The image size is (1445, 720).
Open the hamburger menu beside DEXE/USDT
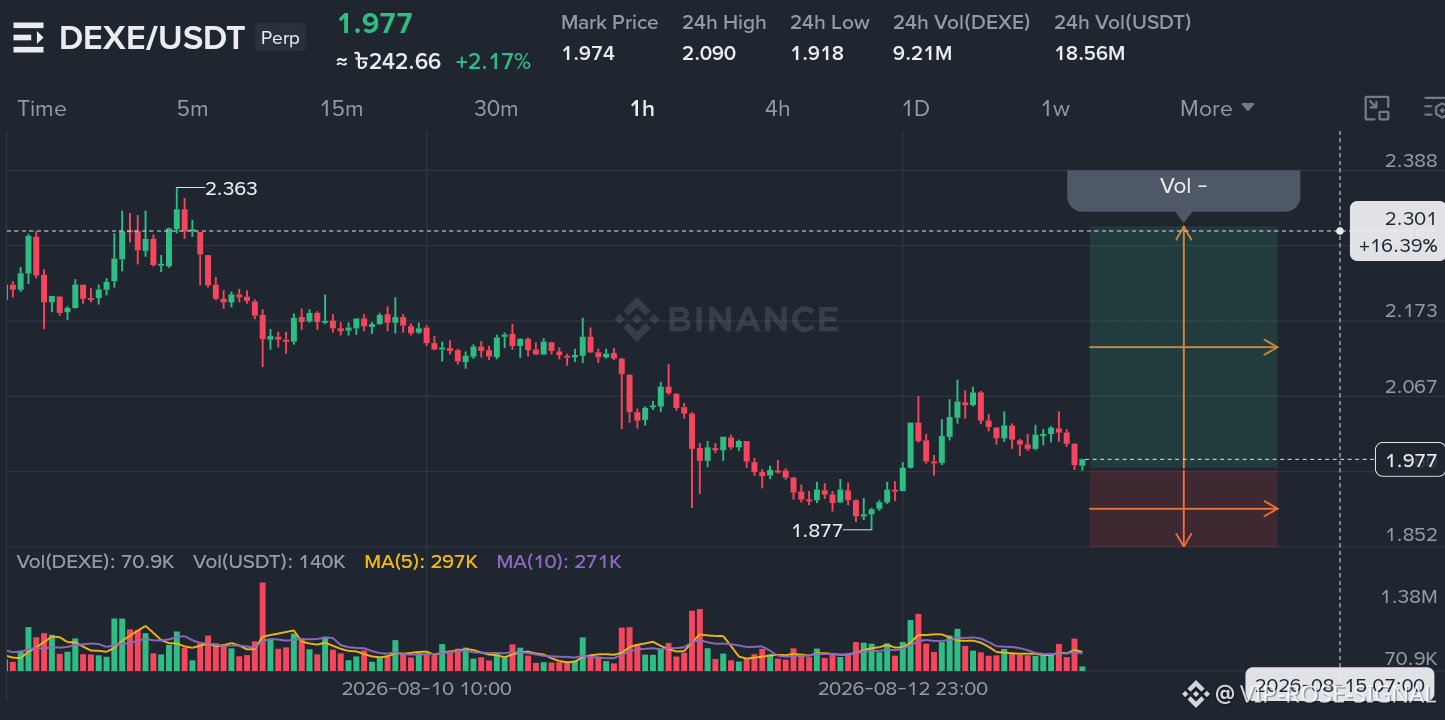tap(28, 39)
